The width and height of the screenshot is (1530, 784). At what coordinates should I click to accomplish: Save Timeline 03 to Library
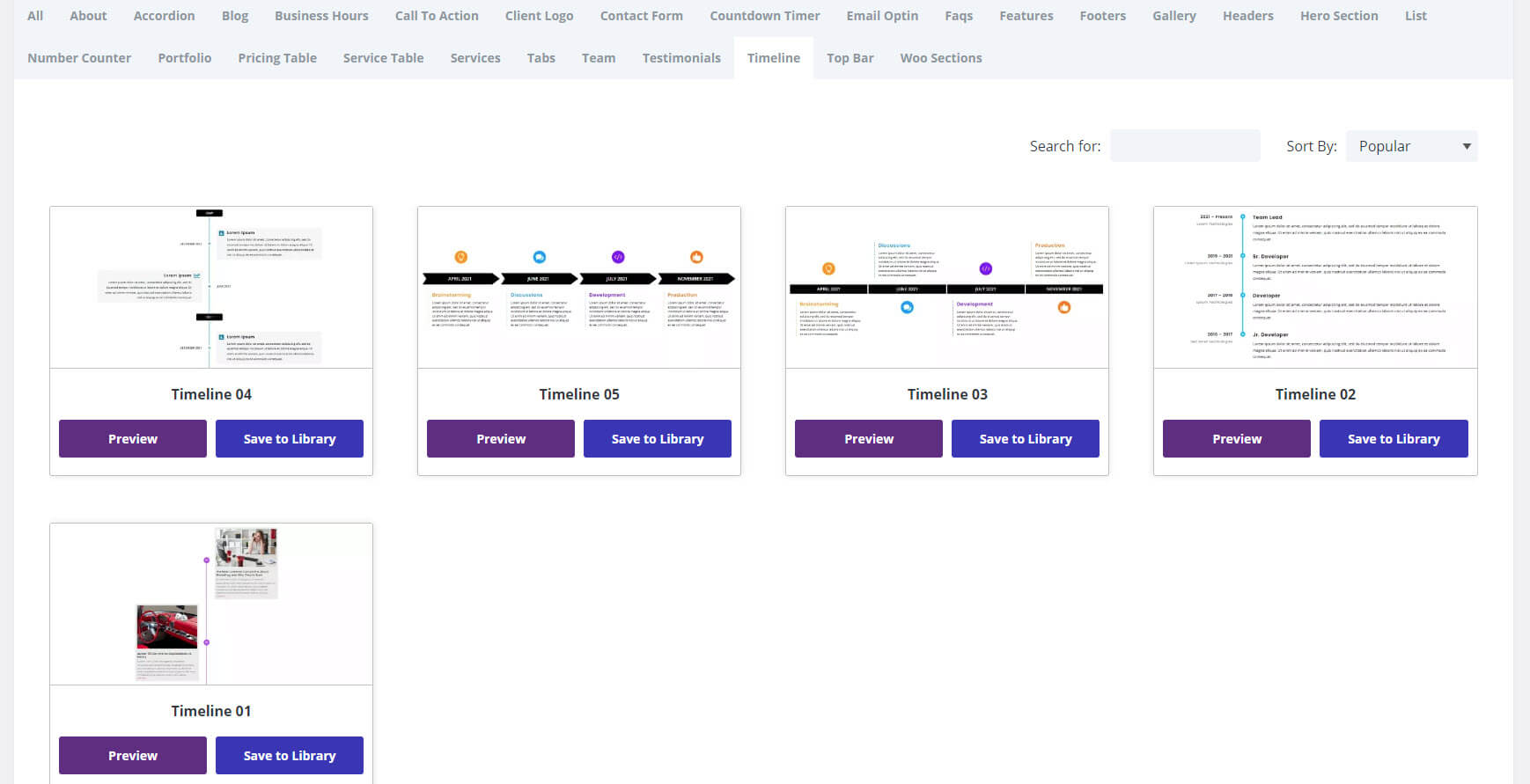click(1026, 438)
